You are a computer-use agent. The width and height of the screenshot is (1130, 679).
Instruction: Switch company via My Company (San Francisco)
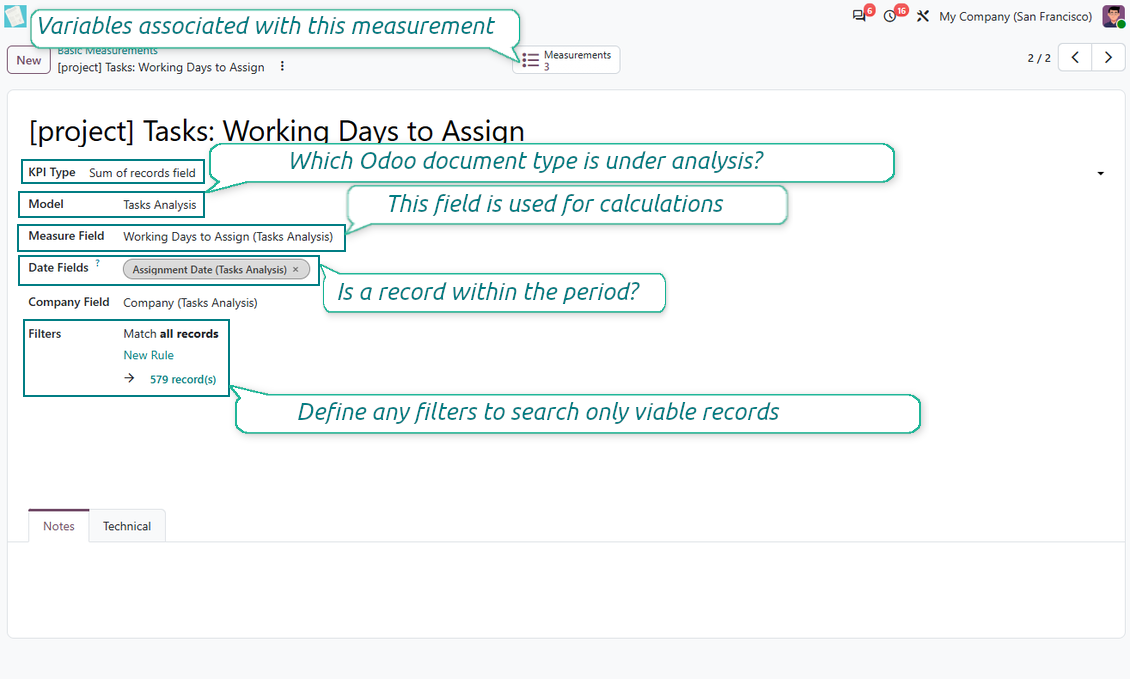pos(1015,16)
